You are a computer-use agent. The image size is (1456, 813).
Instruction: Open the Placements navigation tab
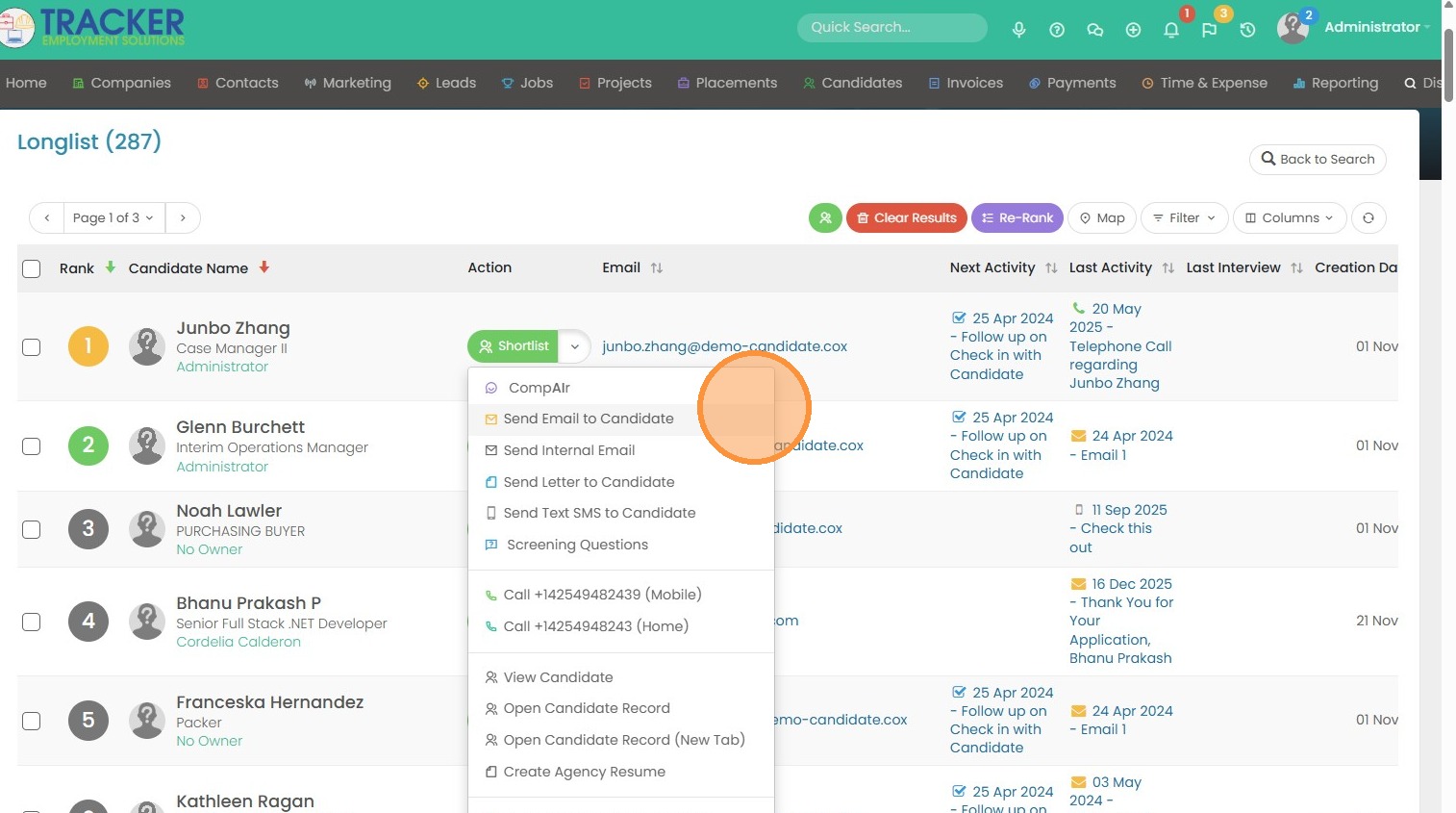click(x=727, y=84)
